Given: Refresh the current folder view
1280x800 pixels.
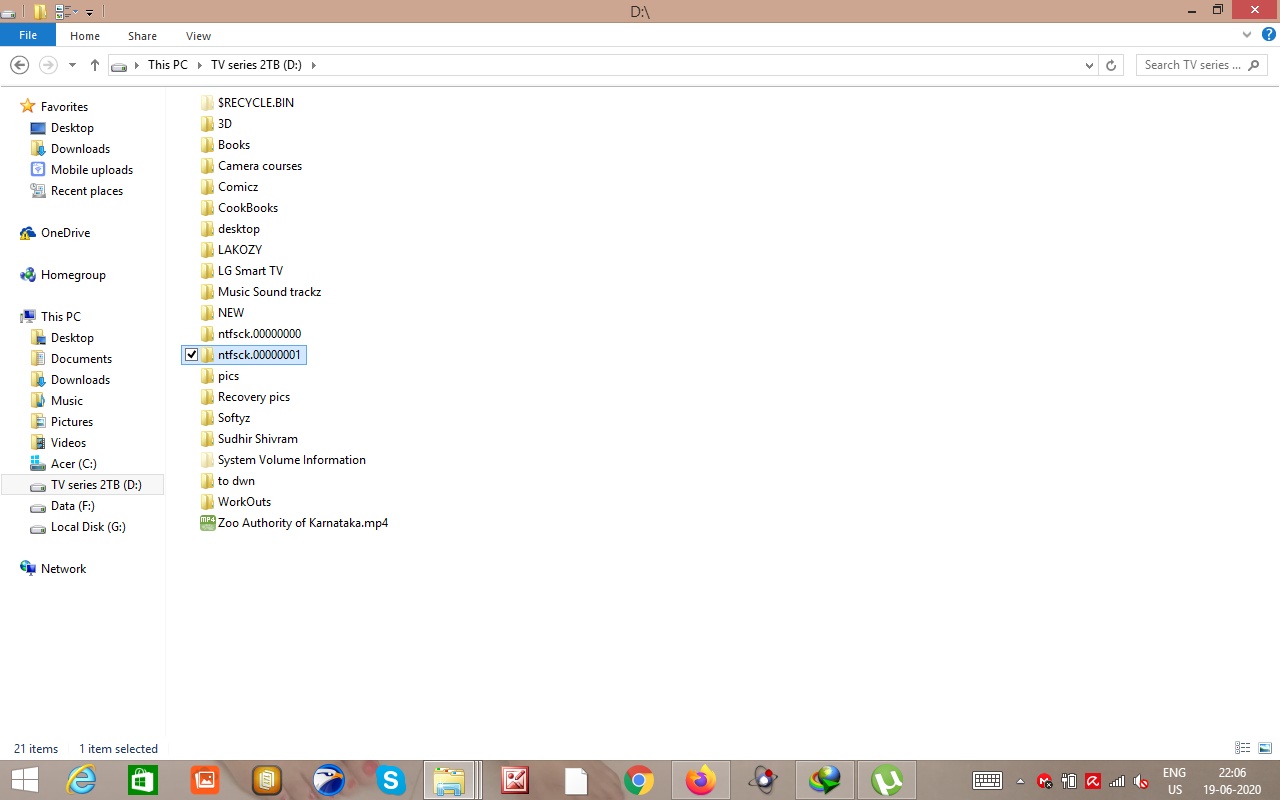Looking at the screenshot, I should pyautogui.click(x=1111, y=64).
